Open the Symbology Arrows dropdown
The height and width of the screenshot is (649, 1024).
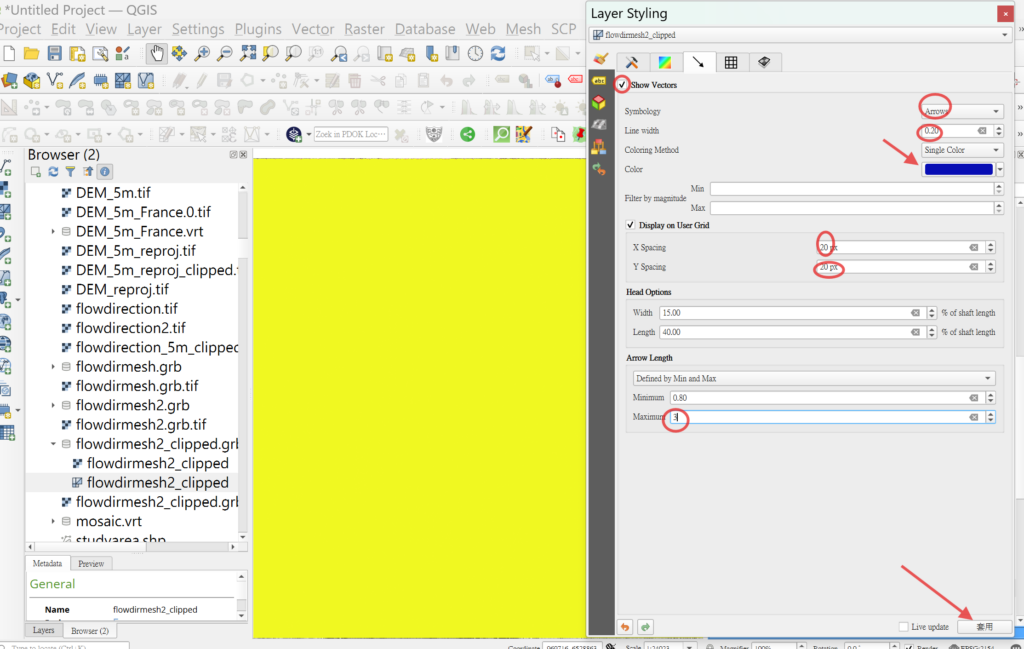coord(961,111)
